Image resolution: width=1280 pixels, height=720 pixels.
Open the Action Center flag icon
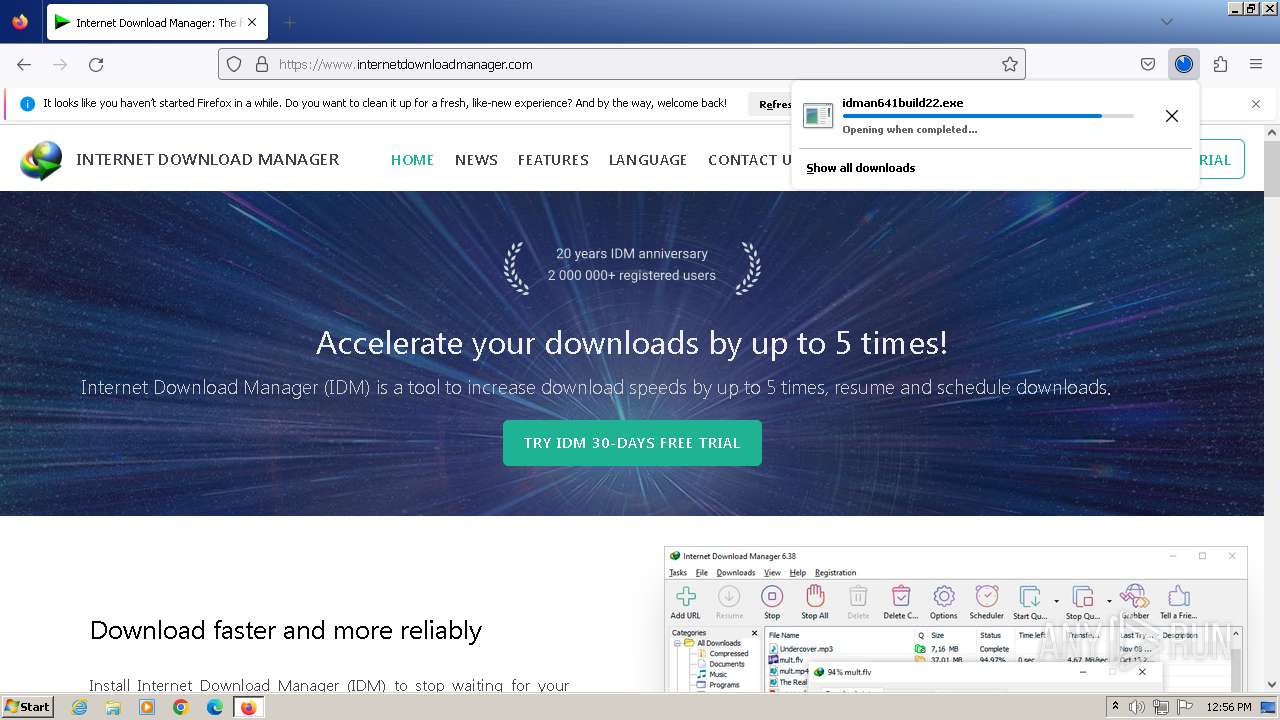pyautogui.click(x=1185, y=707)
